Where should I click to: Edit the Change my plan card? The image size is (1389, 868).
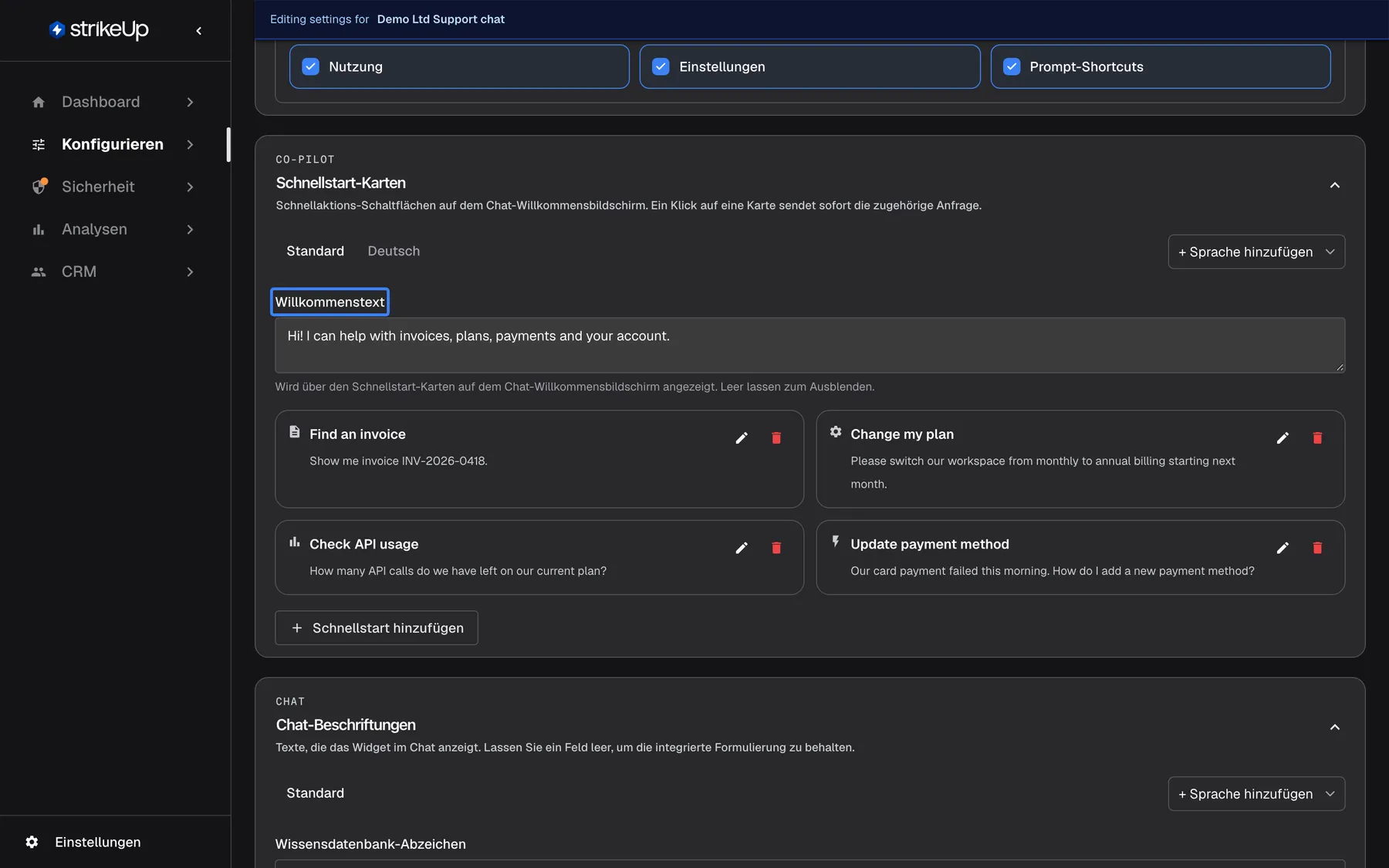click(x=1283, y=438)
